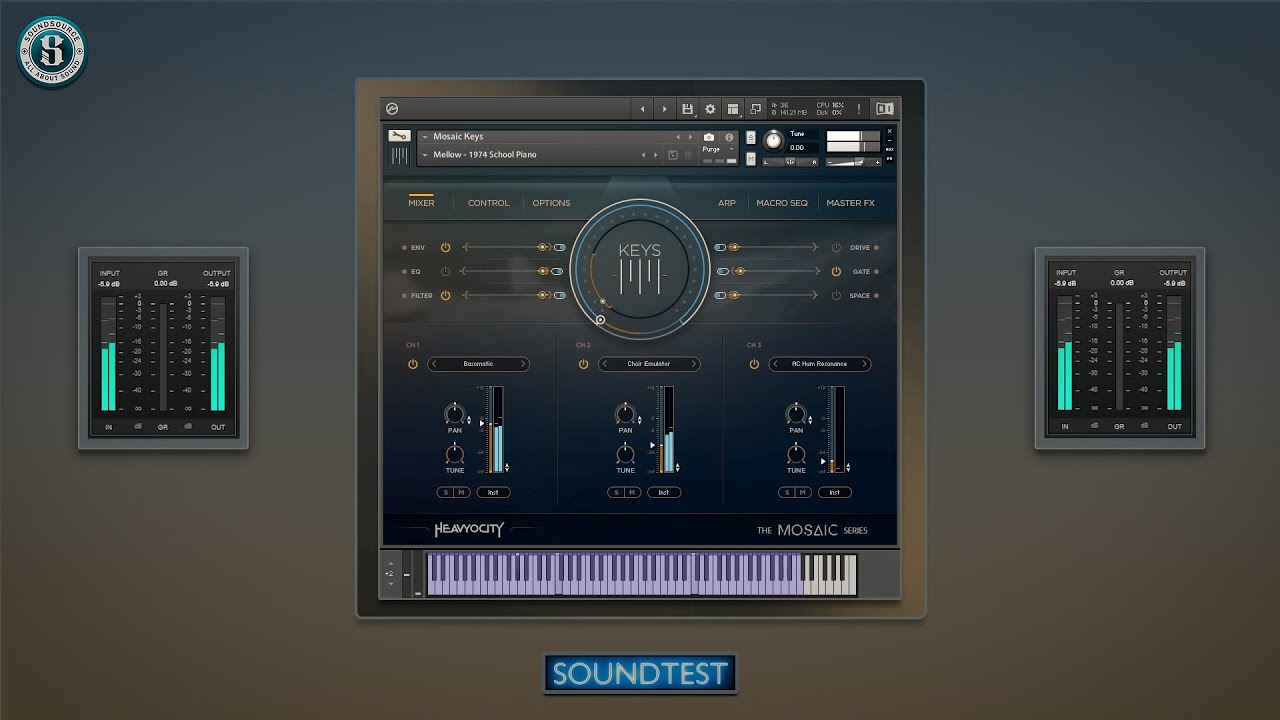
Task: Open the ARP tab
Action: [x=727, y=203]
